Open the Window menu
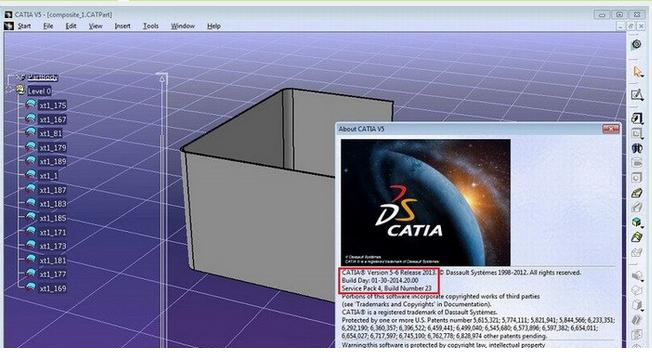Viewport: 652px width, 361px height. (183, 26)
